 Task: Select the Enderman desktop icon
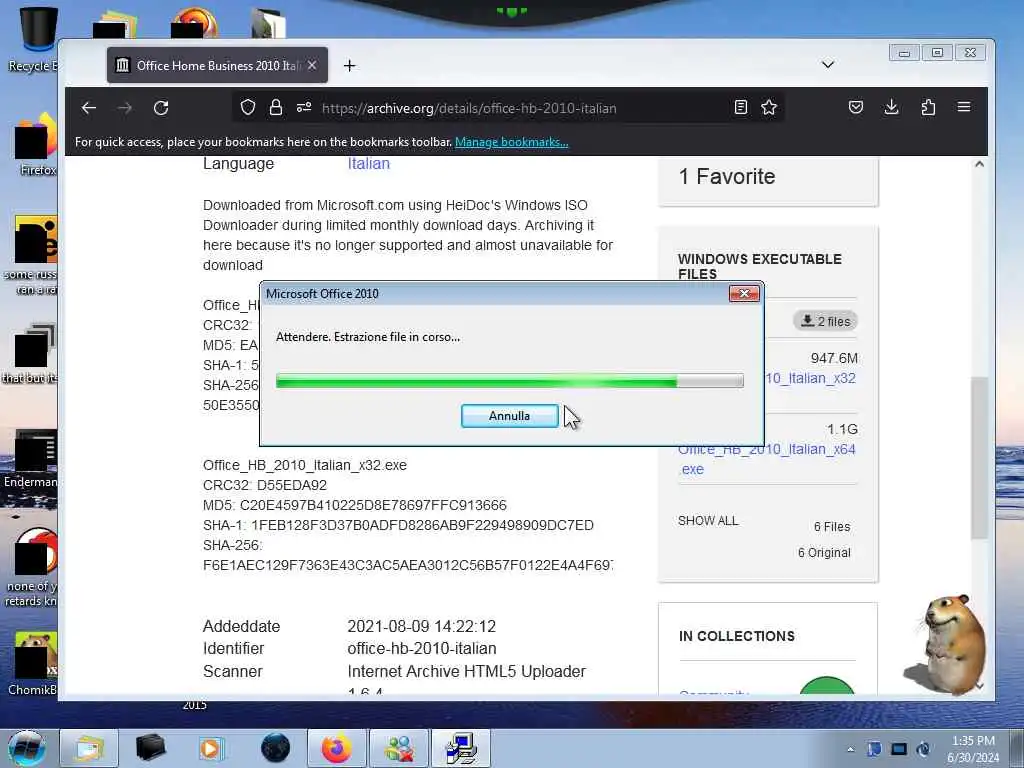(x=30, y=459)
